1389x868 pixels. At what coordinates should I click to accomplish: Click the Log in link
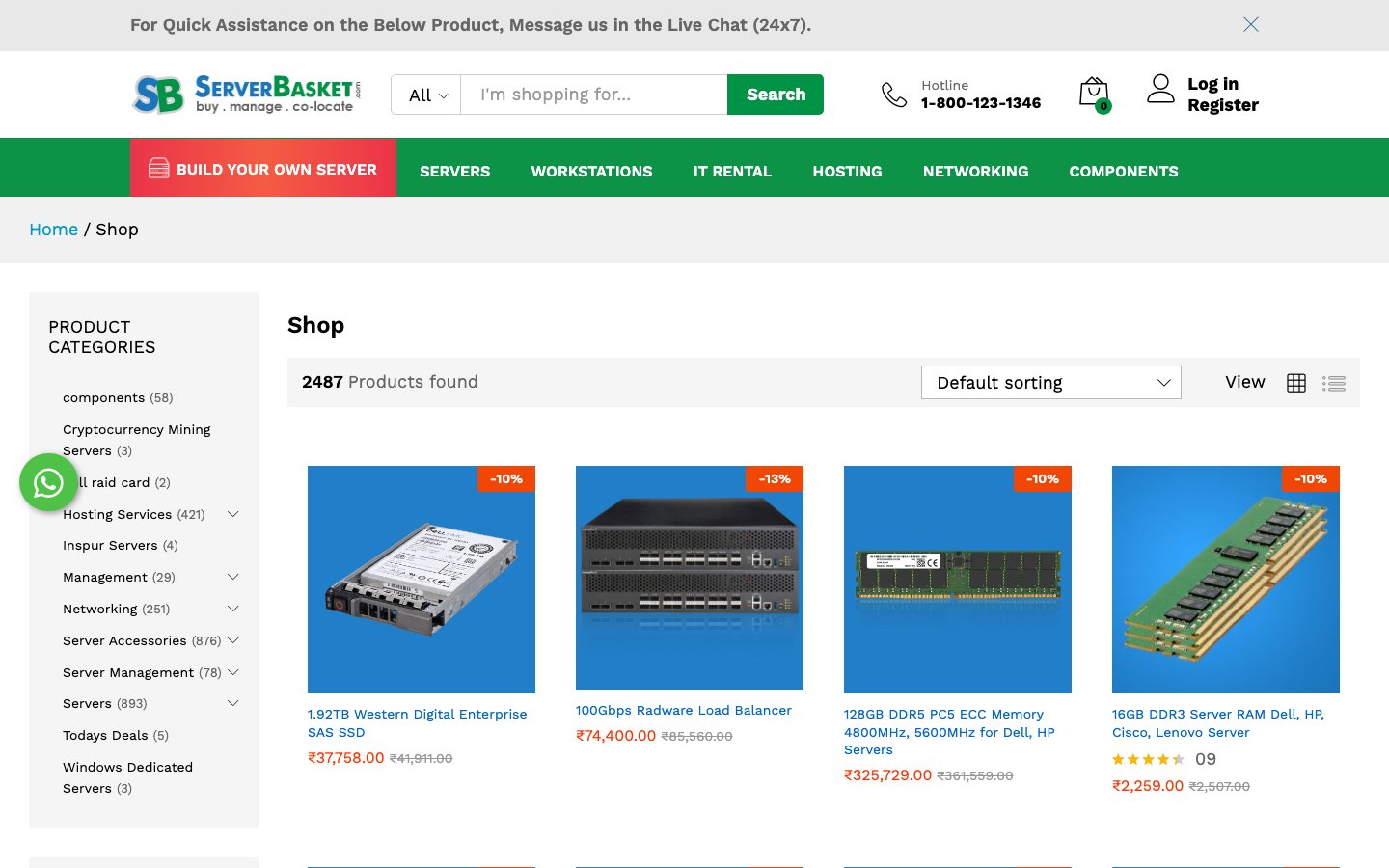point(1212,84)
